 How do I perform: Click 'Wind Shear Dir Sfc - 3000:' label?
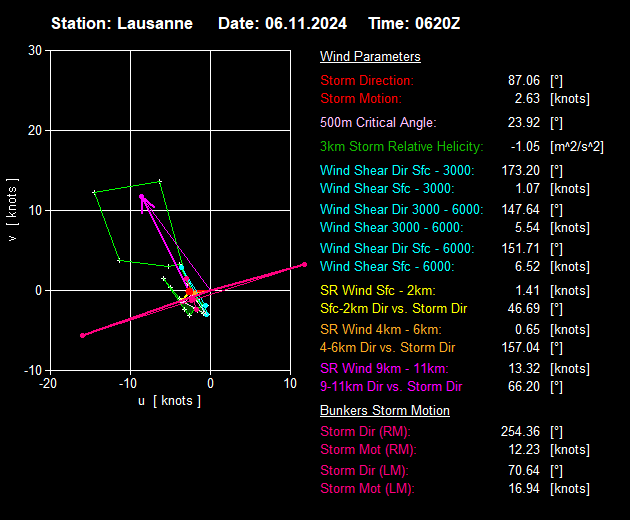point(397,170)
